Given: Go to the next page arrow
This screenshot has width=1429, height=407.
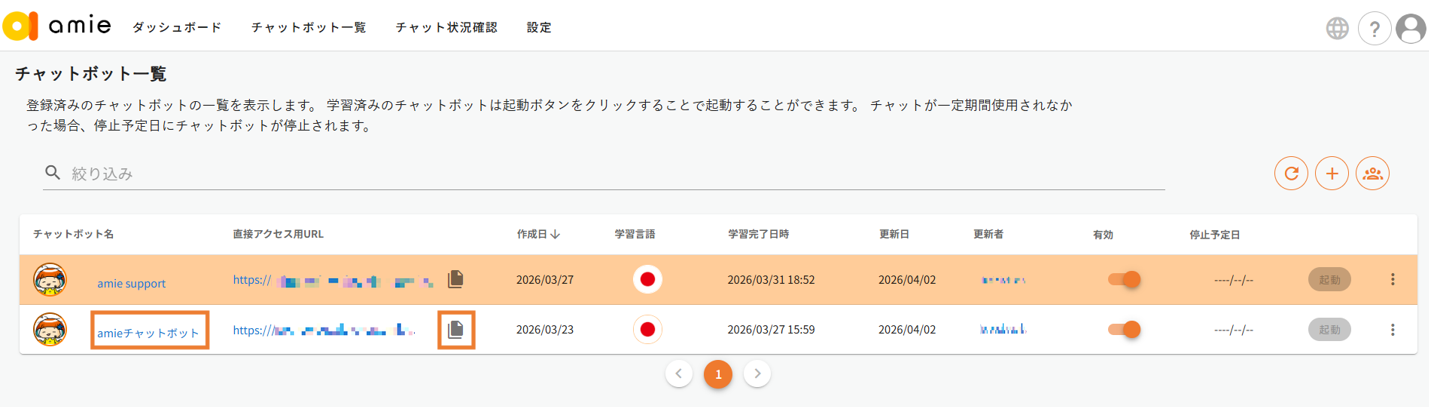Looking at the screenshot, I should (757, 374).
